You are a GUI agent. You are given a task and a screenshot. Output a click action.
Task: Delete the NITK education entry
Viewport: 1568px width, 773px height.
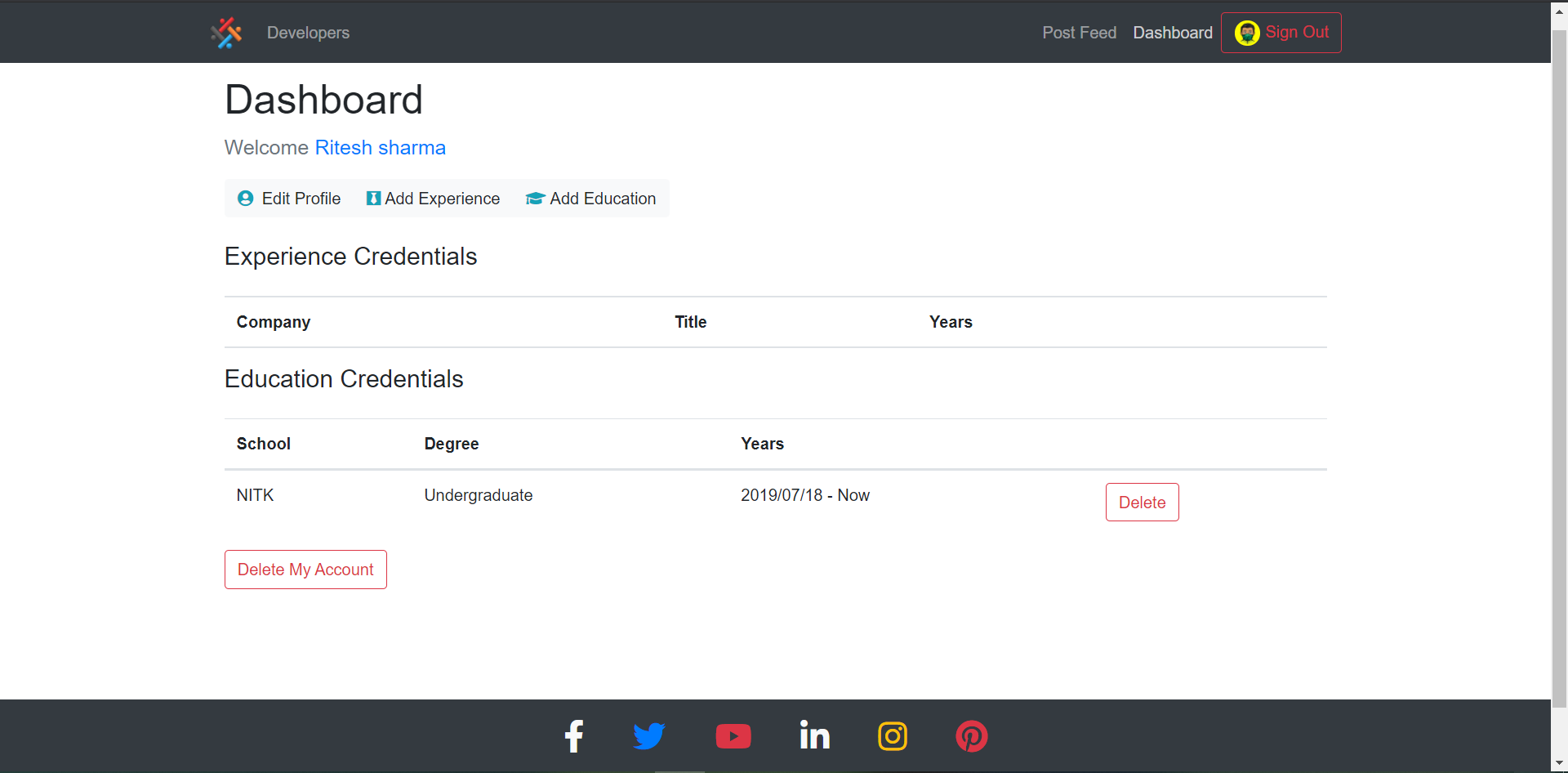(x=1141, y=502)
